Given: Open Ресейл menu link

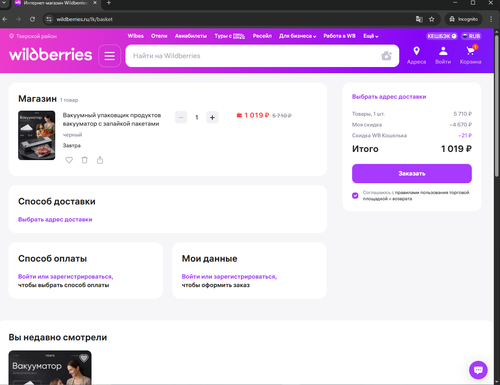Looking at the screenshot, I should [x=262, y=36].
